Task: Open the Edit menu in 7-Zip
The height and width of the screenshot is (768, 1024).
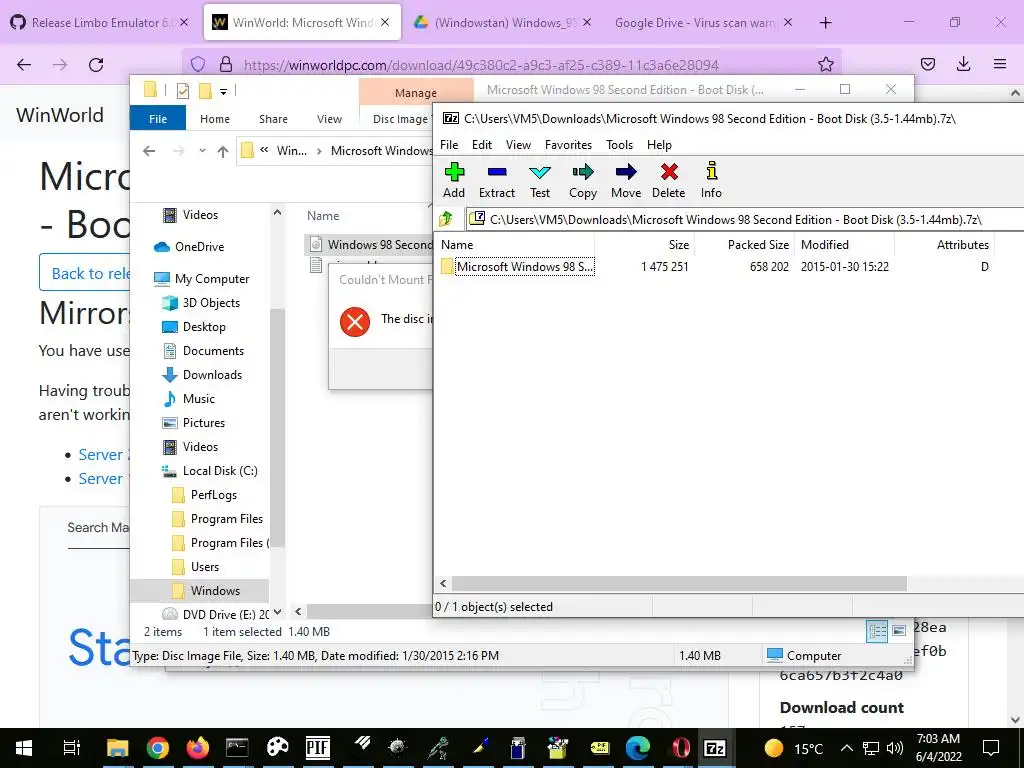Action: pos(482,145)
